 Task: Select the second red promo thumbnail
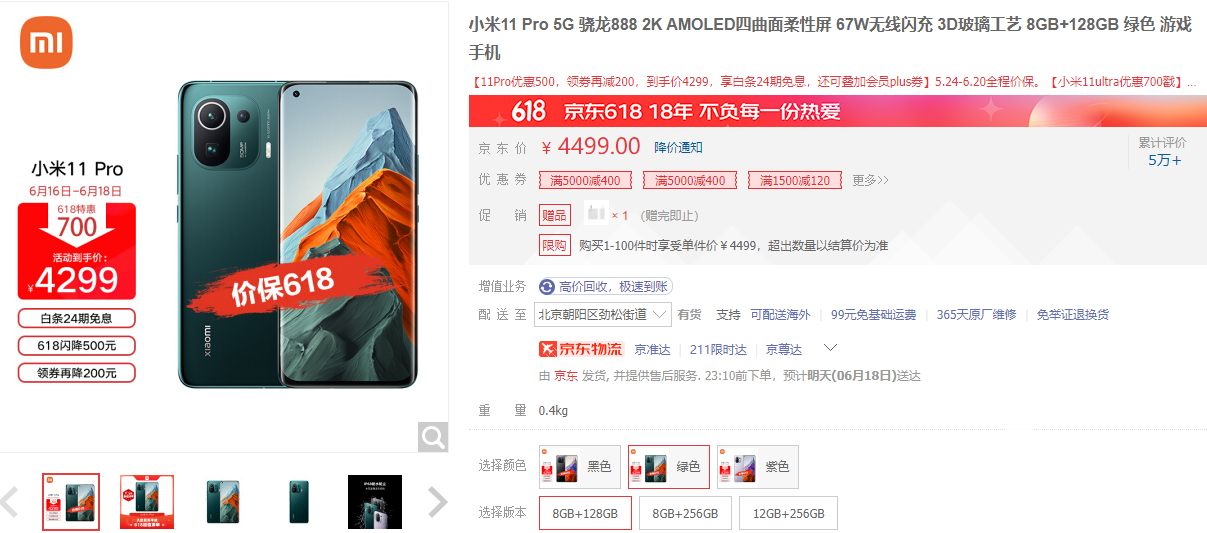(x=147, y=501)
